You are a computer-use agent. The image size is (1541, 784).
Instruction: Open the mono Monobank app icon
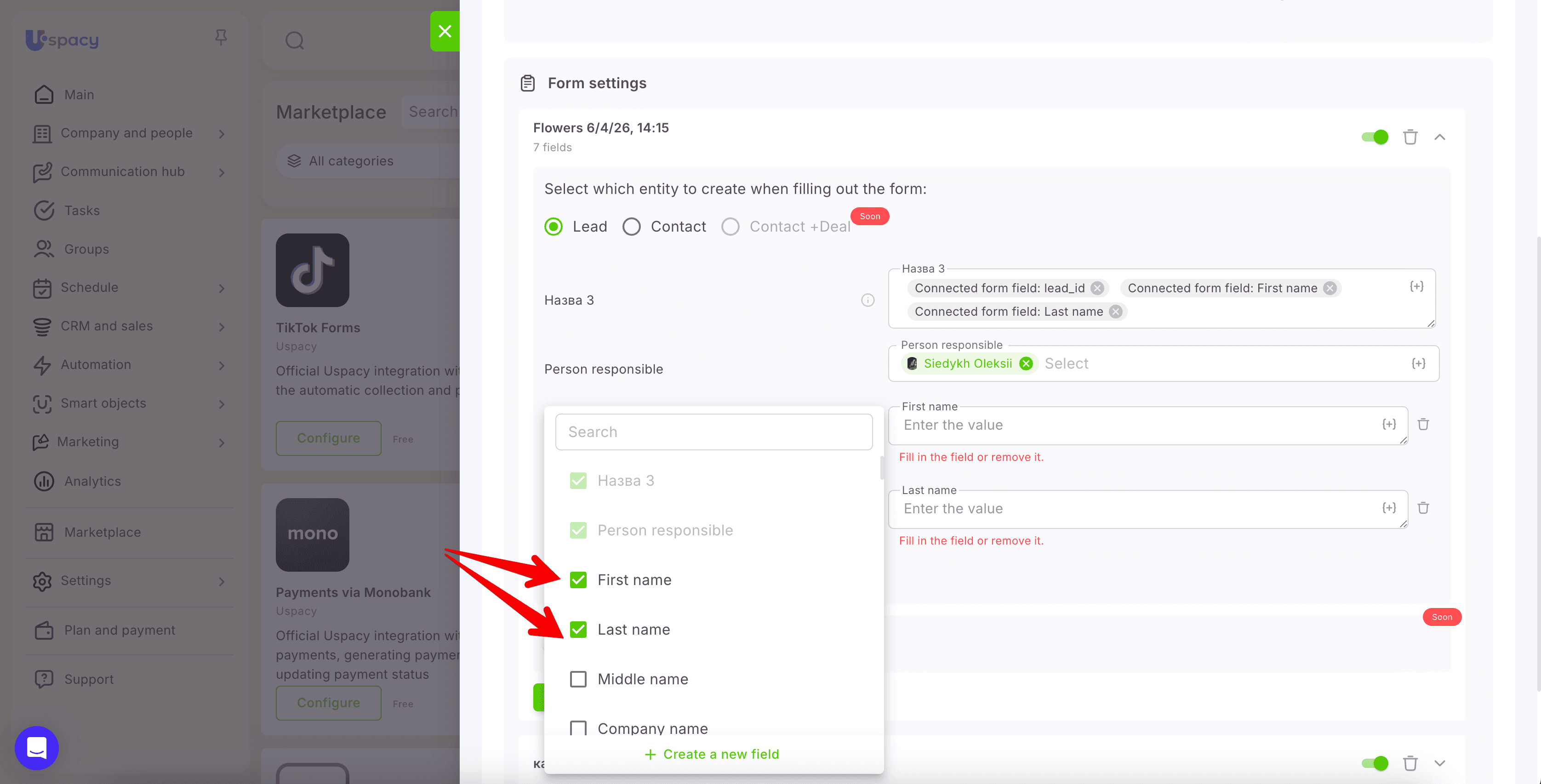[x=312, y=534]
